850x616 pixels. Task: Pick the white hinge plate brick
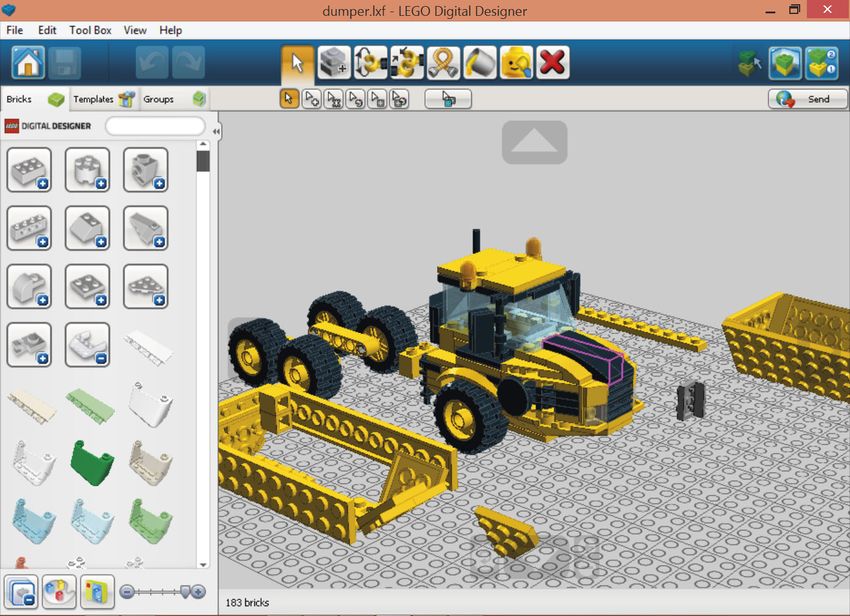pos(147,348)
